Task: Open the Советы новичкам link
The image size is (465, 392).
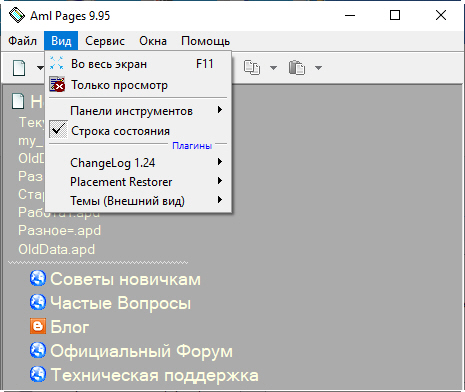Action: click(x=125, y=279)
